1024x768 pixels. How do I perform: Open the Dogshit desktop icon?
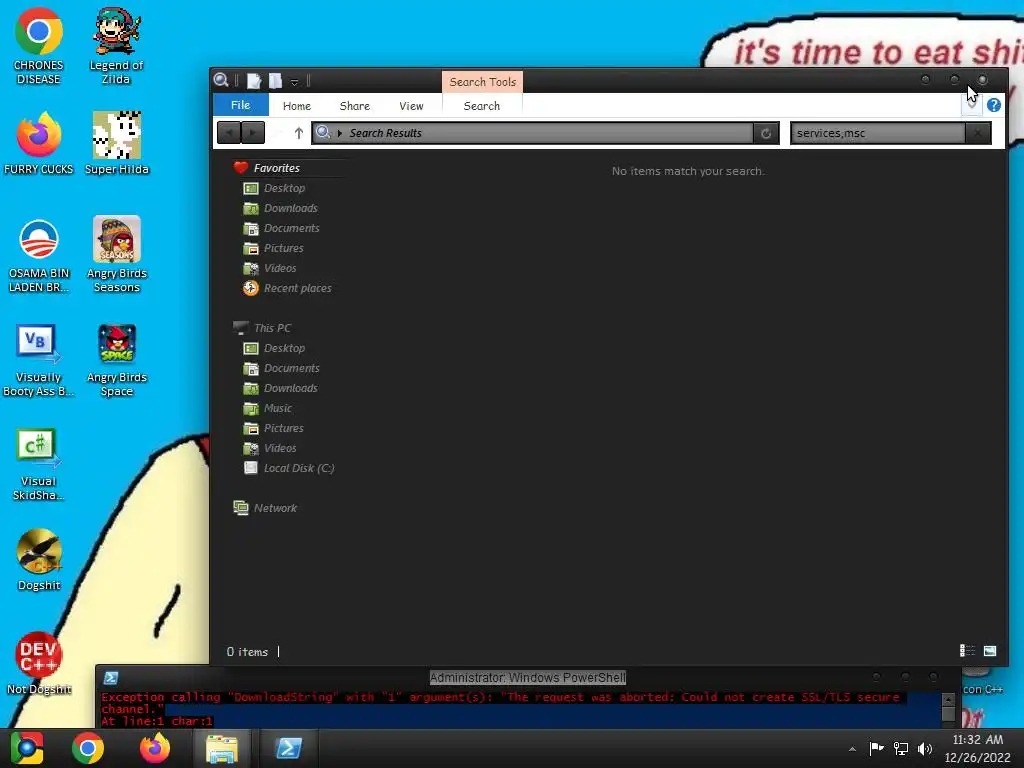click(39, 559)
